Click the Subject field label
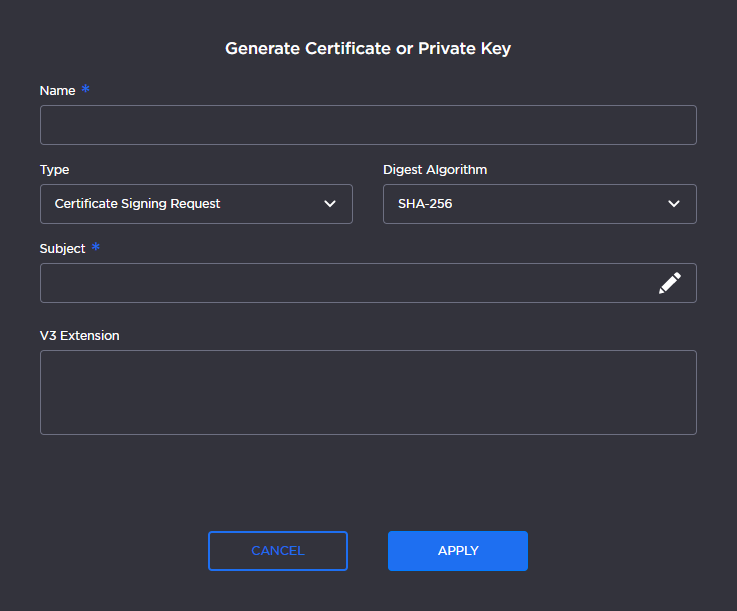The height and width of the screenshot is (611, 737). [62, 249]
